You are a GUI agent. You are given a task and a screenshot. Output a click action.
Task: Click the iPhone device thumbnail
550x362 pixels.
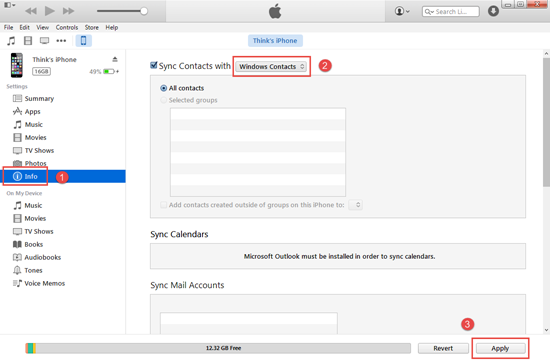click(x=16, y=65)
